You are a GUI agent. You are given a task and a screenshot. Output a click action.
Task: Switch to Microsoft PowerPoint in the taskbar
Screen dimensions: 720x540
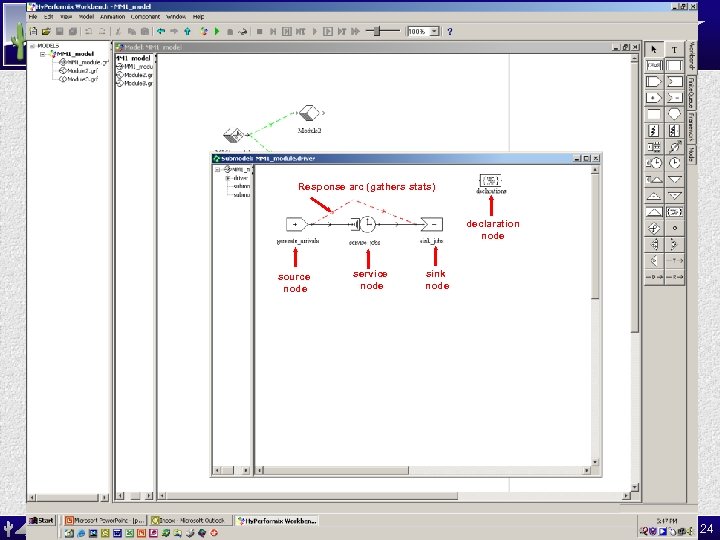pyautogui.click(x=105, y=521)
